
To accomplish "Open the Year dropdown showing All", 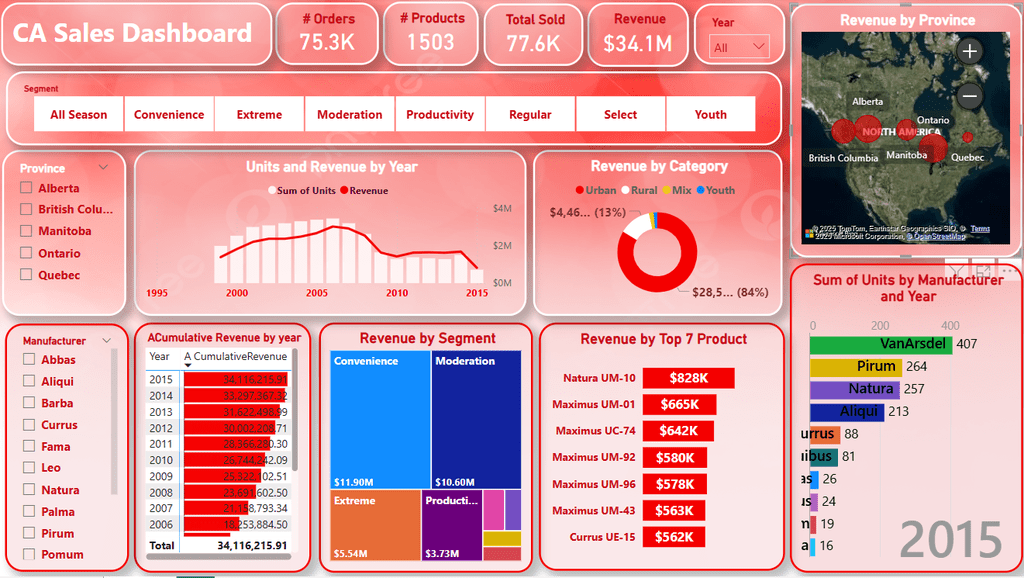I will pos(739,47).
